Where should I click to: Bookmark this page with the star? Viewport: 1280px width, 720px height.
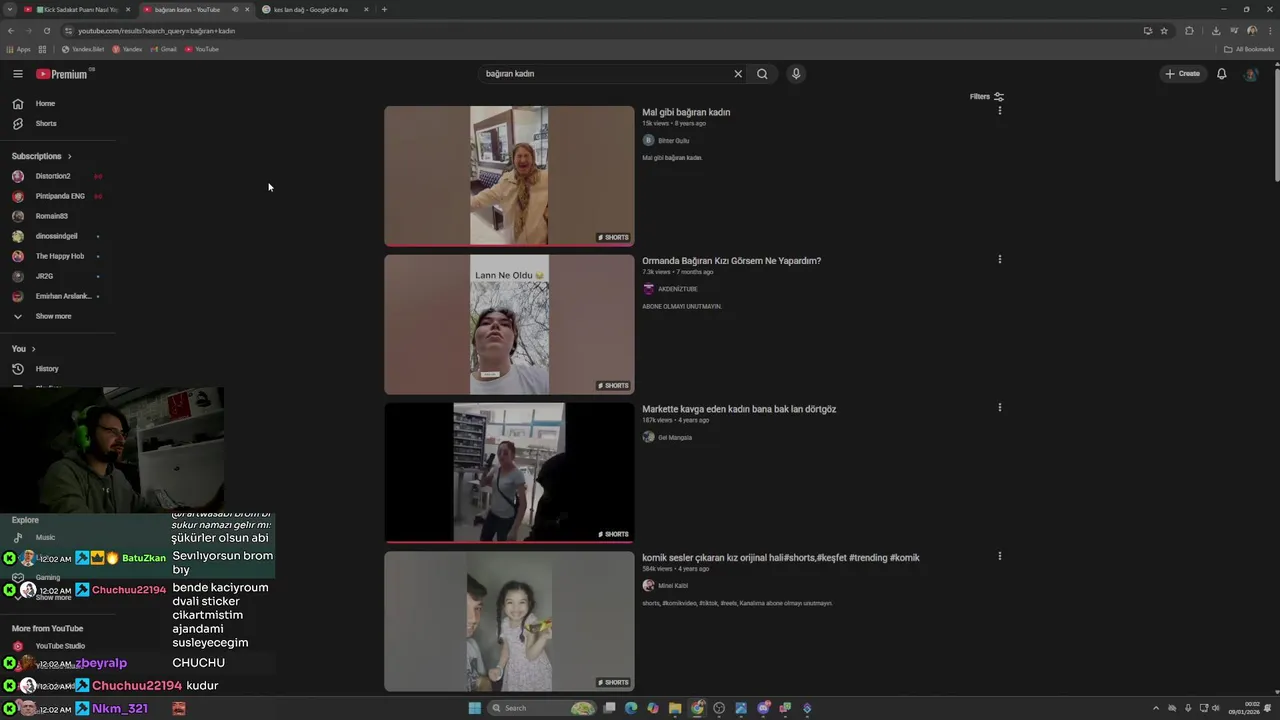coord(1164,31)
